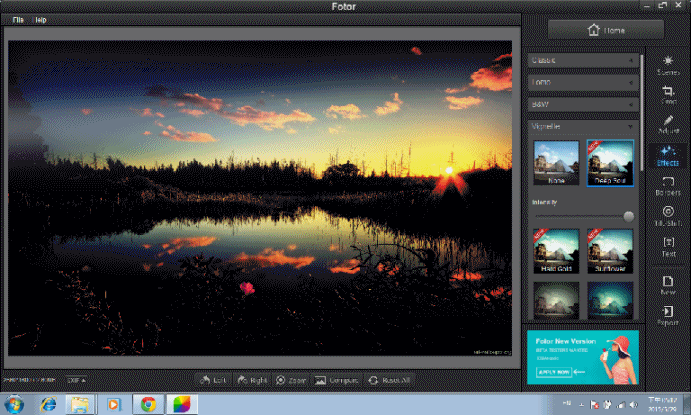Select the Deep Soul vignette effect
691x415 pixels.
610,163
